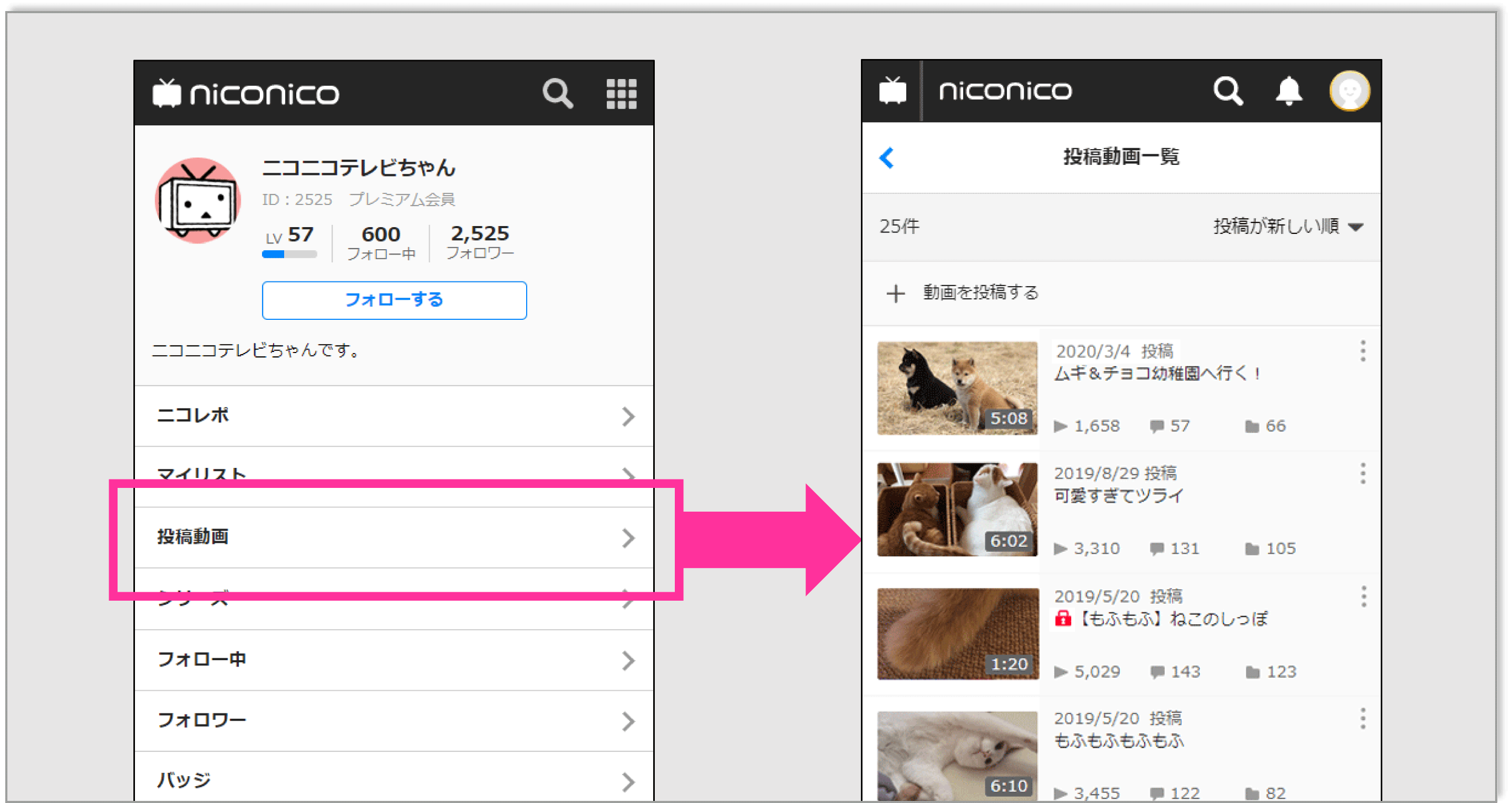Click the 2019/8/29 投稿 date text
The height and width of the screenshot is (803, 1512).
[1115, 473]
